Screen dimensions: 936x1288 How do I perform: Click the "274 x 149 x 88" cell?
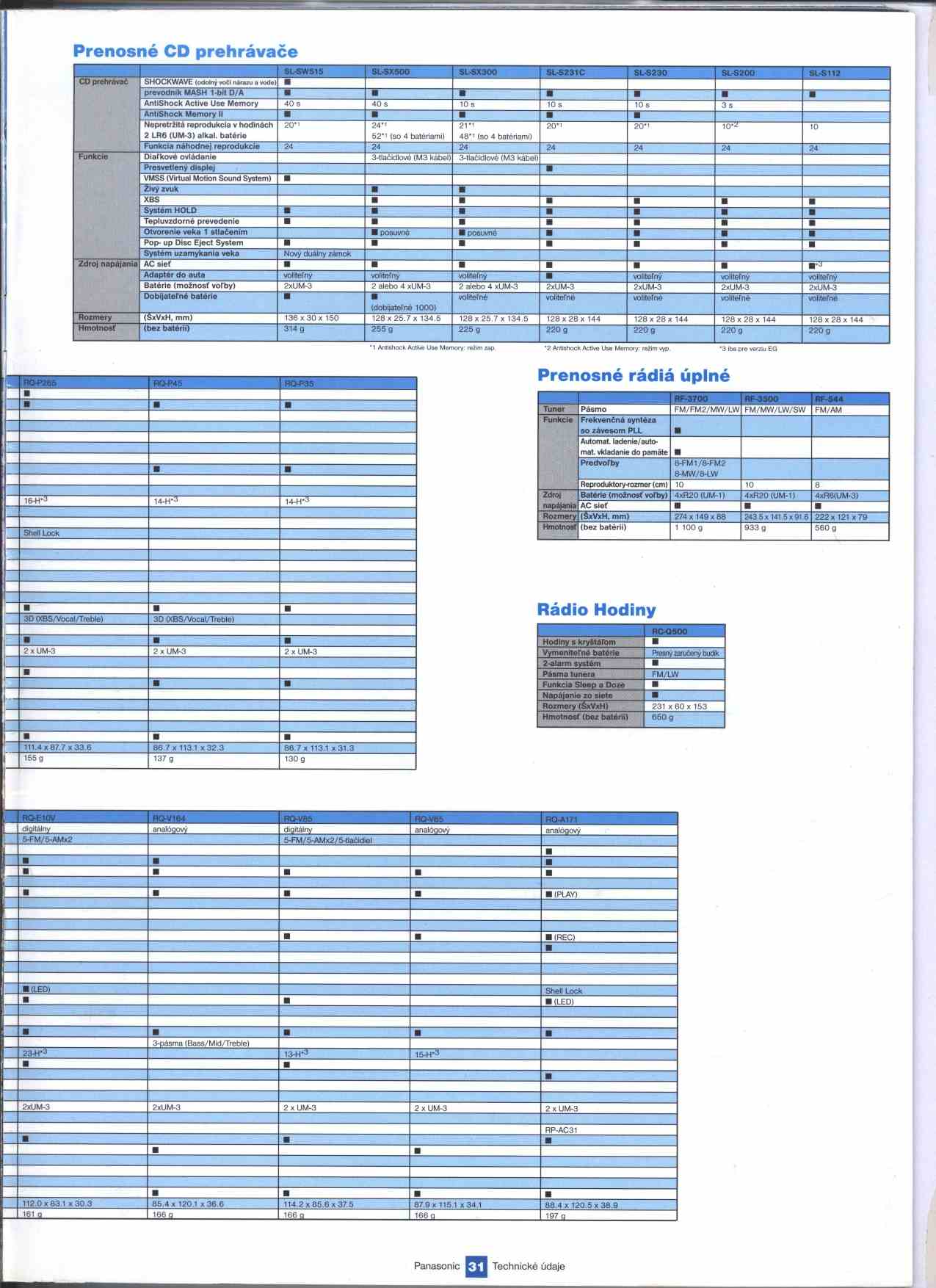tap(700, 517)
